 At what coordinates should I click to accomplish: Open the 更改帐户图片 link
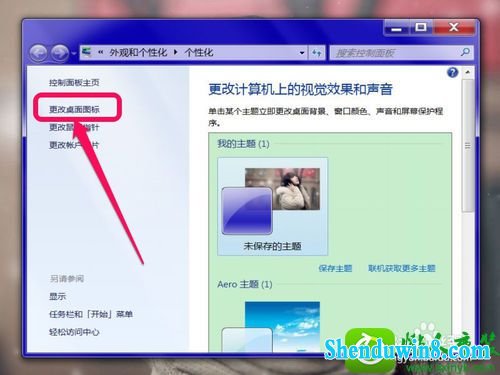tap(74, 145)
